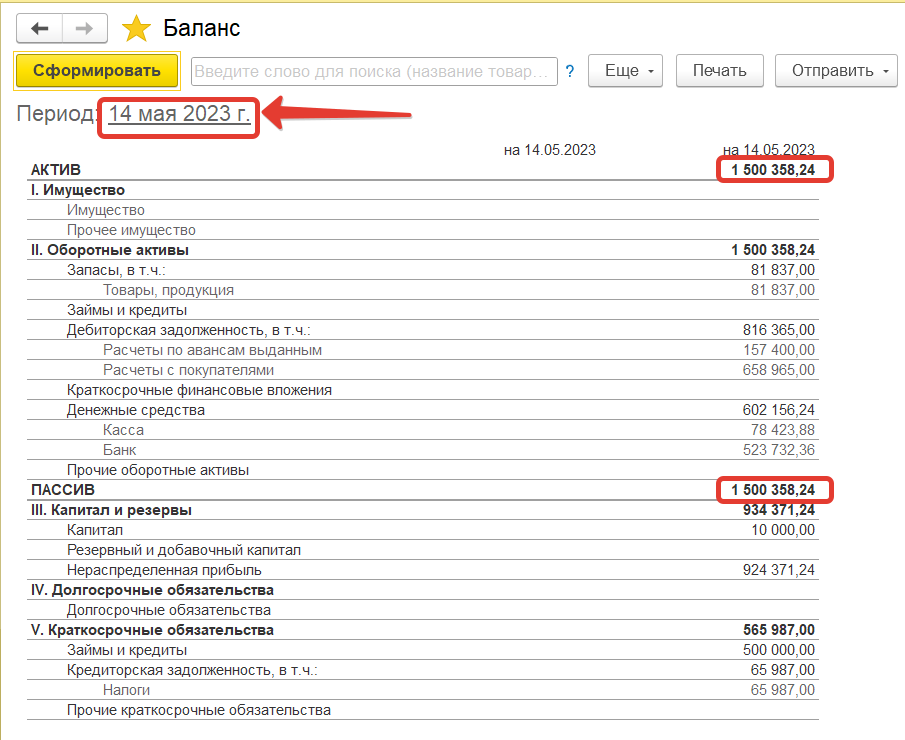905x740 pixels.
Task: Select the Запасы, в т.ч. row
Action: click(x=116, y=270)
